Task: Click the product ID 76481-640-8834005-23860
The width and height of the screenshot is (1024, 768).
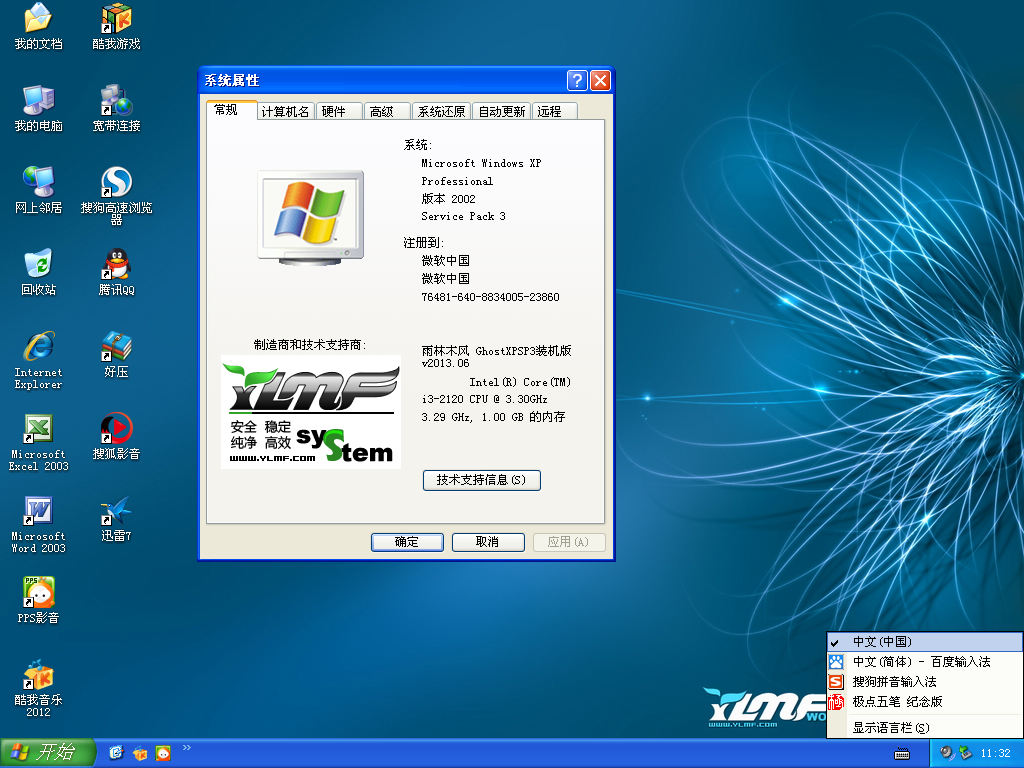Action: (x=490, y=297)
